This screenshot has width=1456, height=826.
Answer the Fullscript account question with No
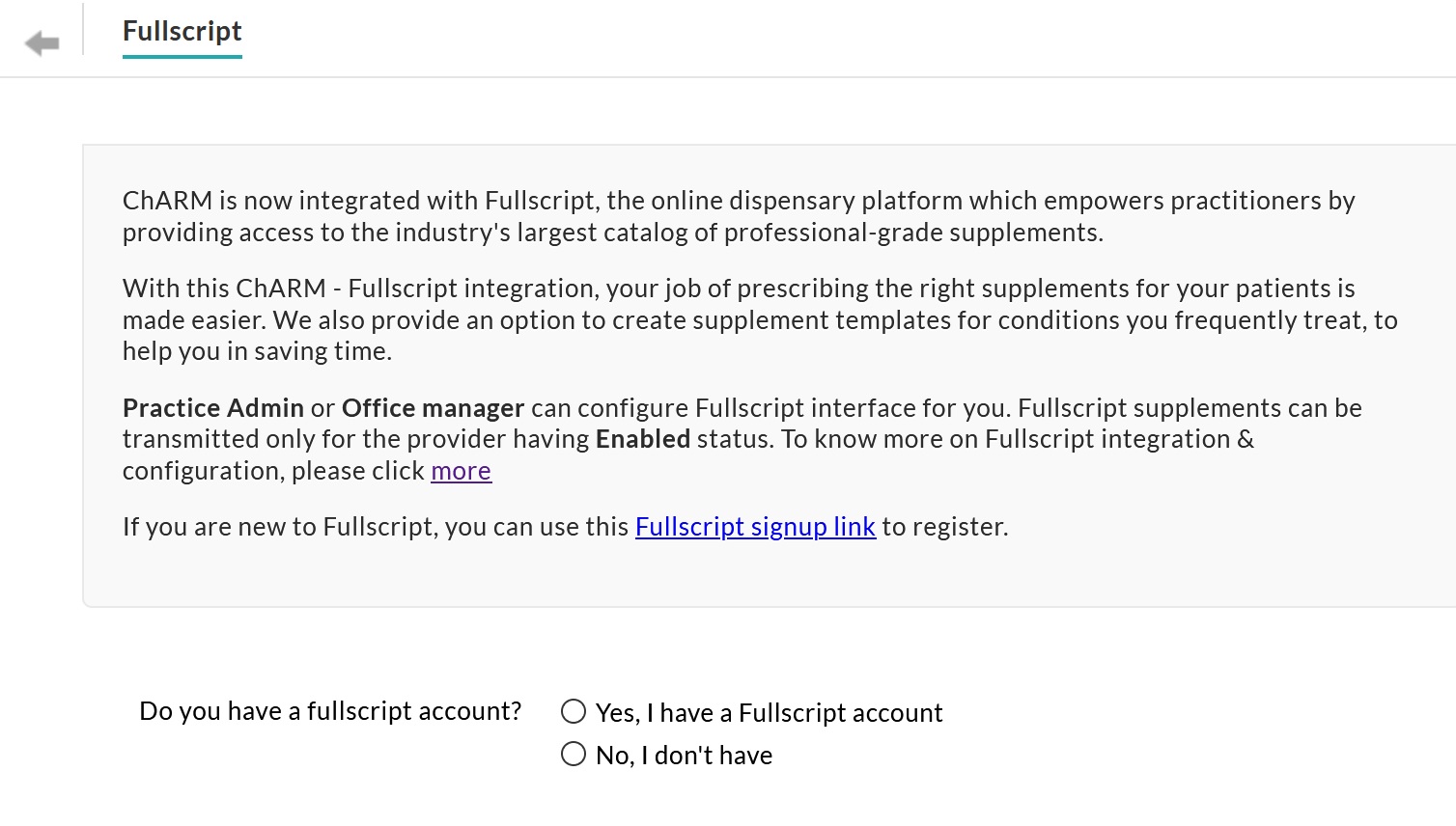click(574, 754)
